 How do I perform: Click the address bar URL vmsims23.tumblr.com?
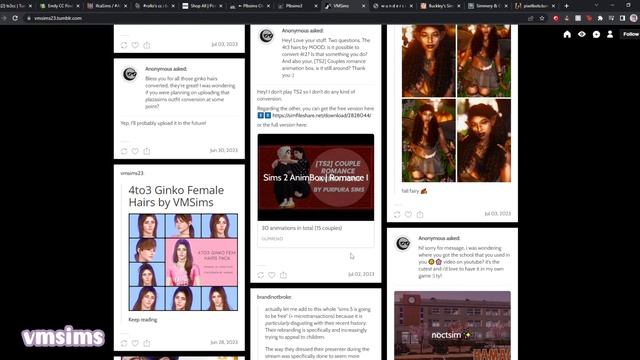[58, 18]
